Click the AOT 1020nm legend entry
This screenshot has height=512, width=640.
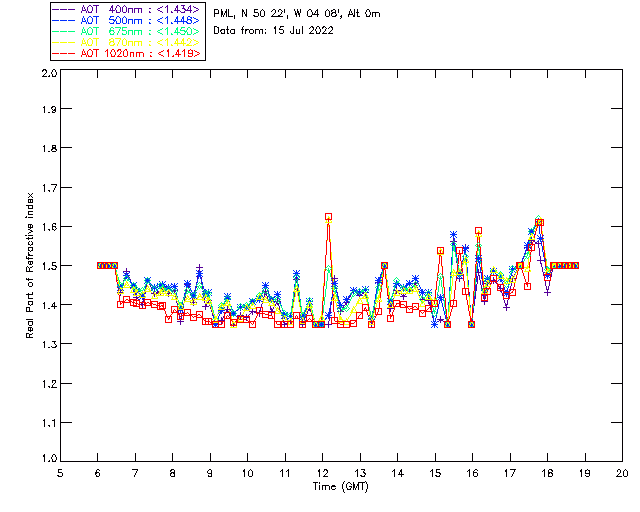click(127, 53)
